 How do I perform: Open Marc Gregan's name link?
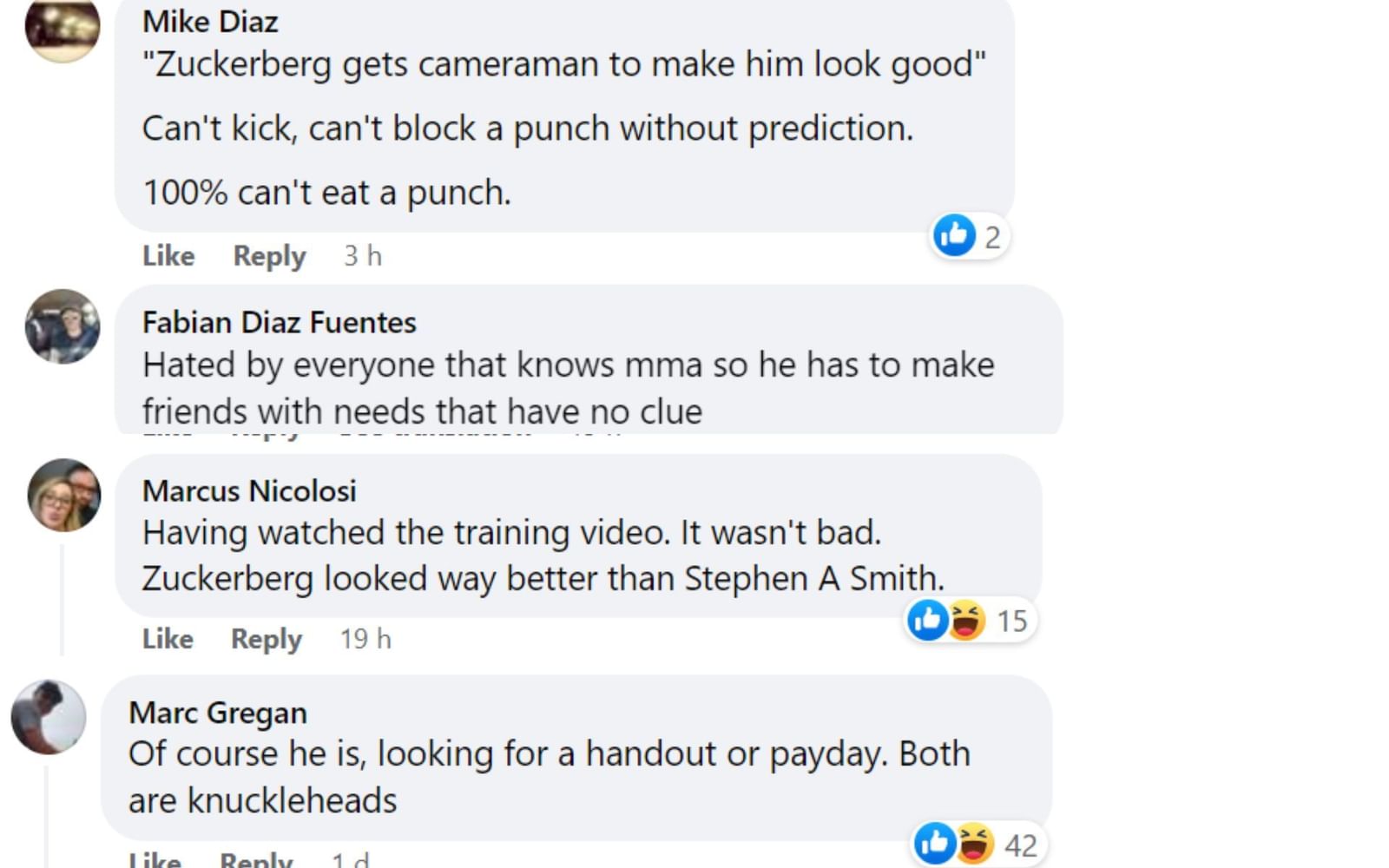218,713
